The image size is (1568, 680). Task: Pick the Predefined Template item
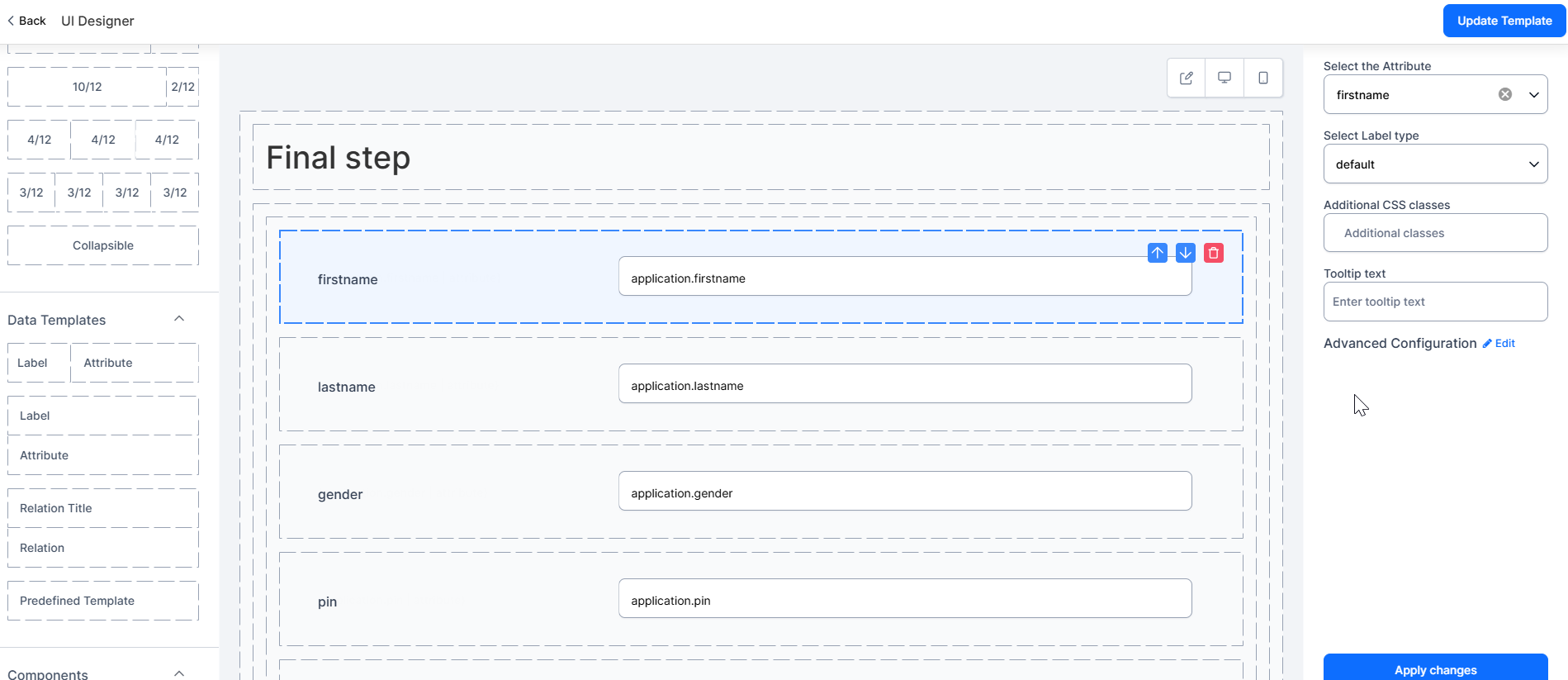[103, 601]
